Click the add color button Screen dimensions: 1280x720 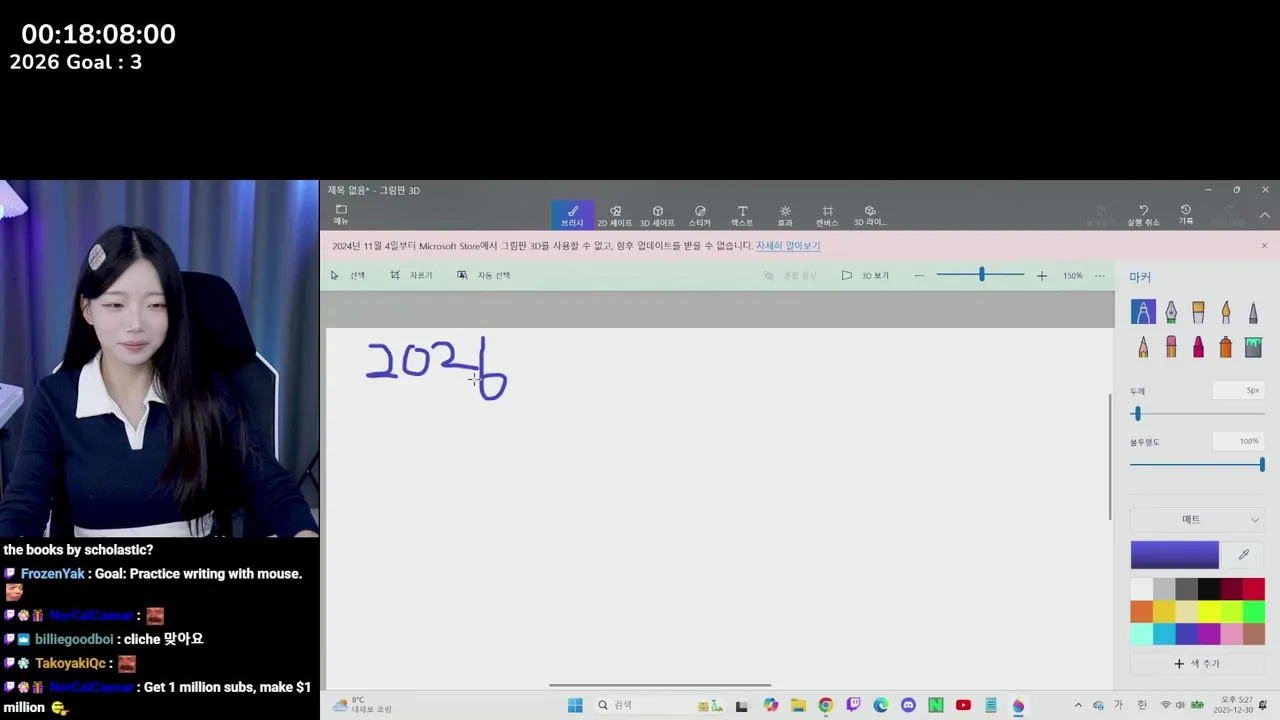point(1197,663)
